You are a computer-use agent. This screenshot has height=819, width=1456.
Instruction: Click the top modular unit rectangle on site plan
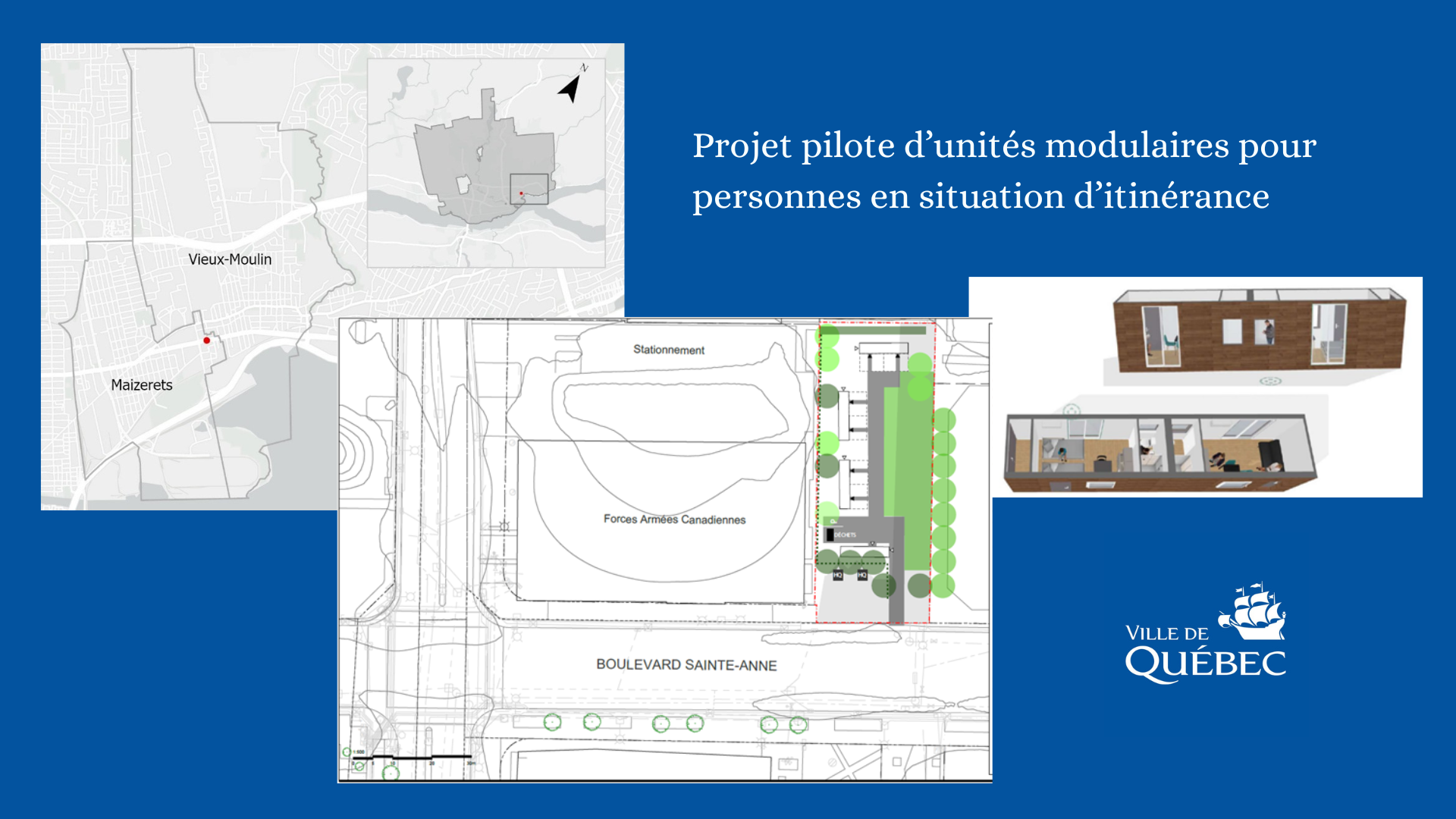(883, 348)
